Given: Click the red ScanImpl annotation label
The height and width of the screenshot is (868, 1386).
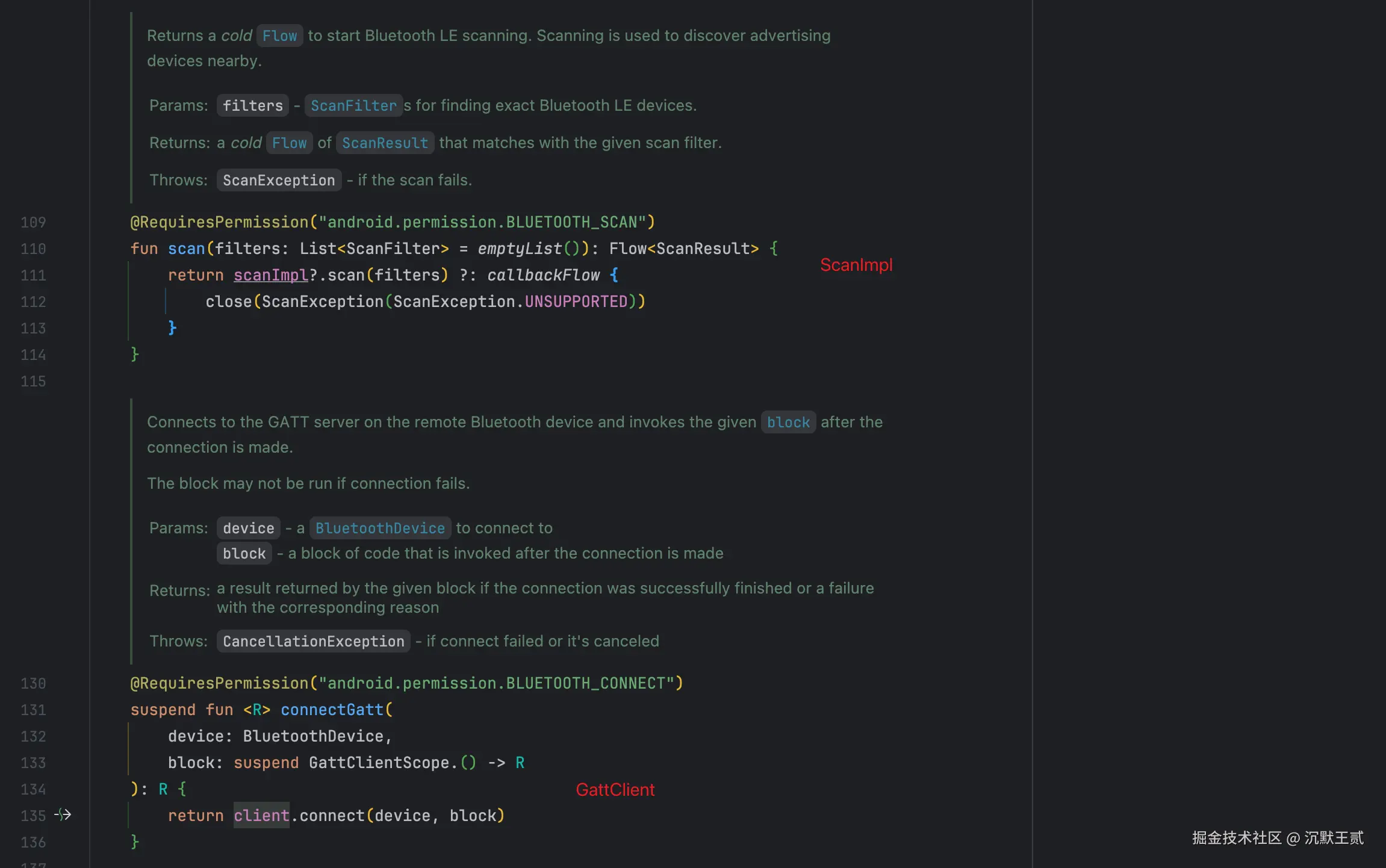Looking at the screenshot, I should (856, 265).
